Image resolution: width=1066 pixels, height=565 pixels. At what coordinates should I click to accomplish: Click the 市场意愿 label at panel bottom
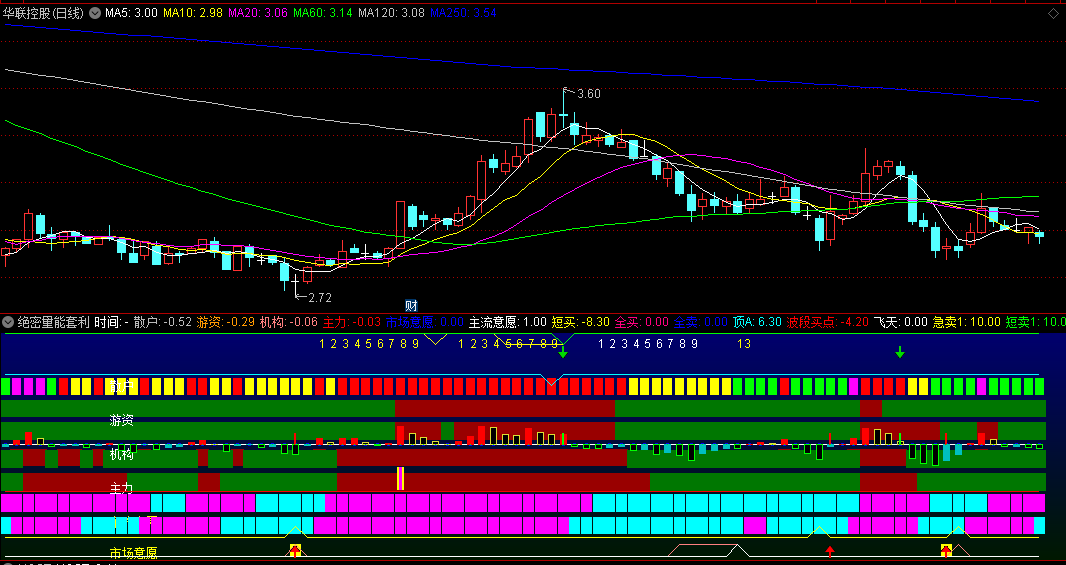tap(133, 553)
